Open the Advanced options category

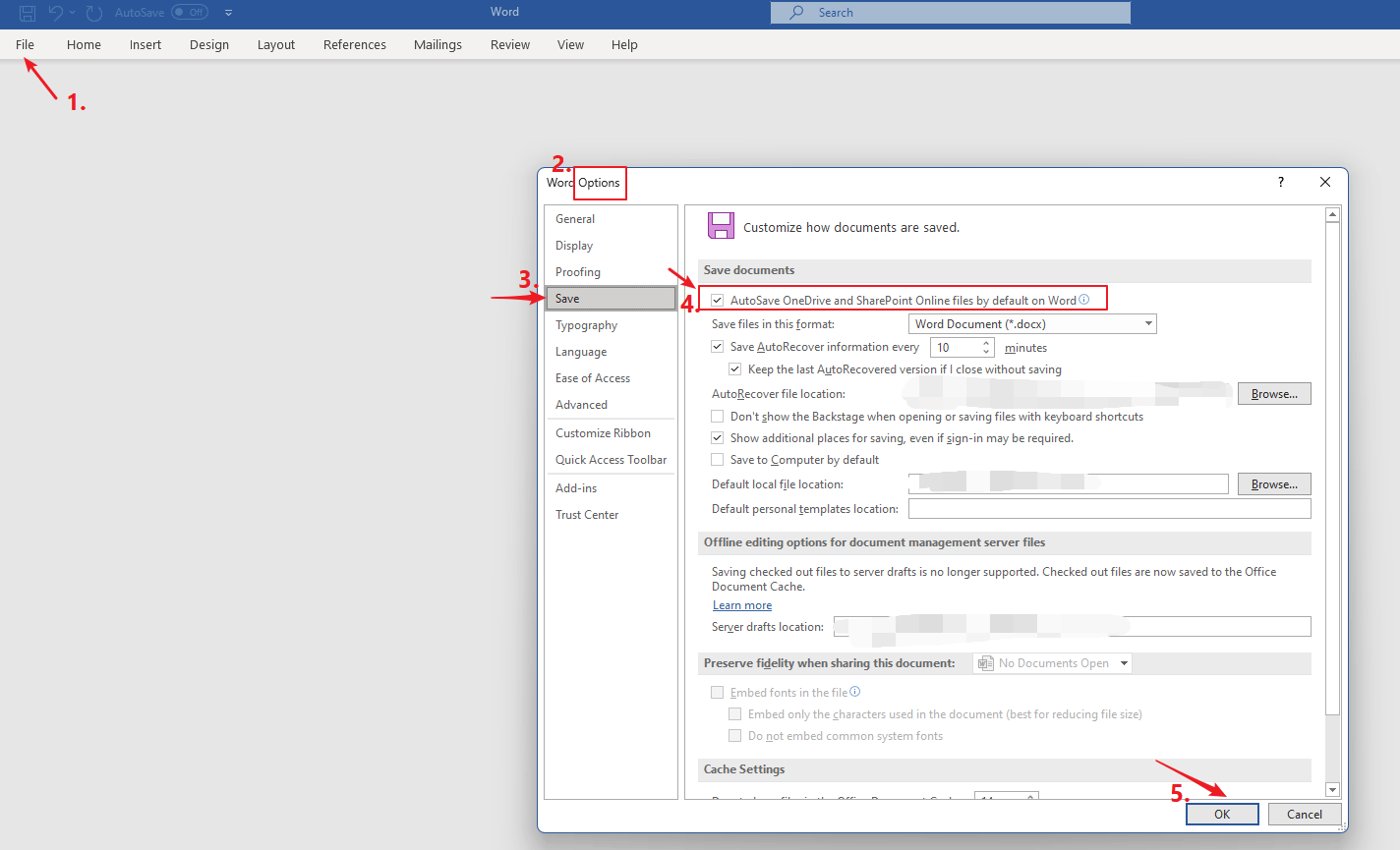pyautogui.click(x=611, y=405)
